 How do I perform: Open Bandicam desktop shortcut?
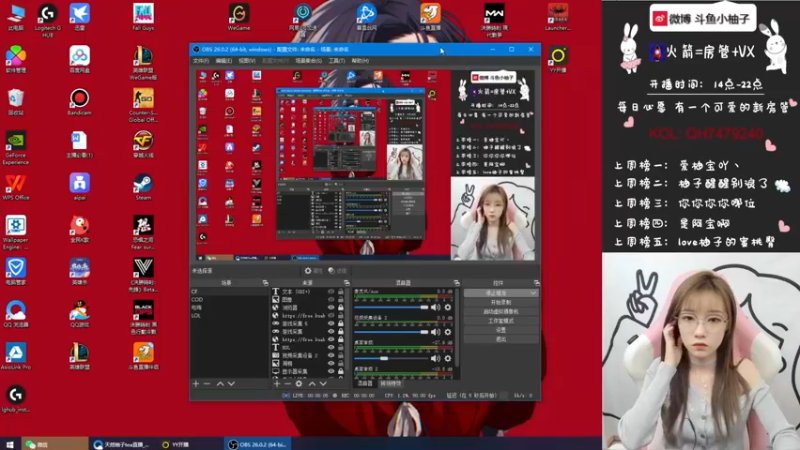coord(79,102)
